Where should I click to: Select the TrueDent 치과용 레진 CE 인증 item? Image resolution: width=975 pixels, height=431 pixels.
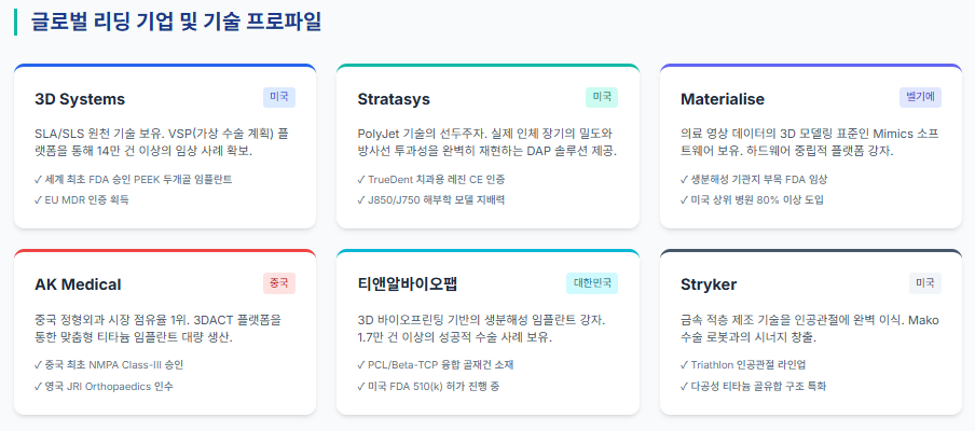[x=432, y=180]
